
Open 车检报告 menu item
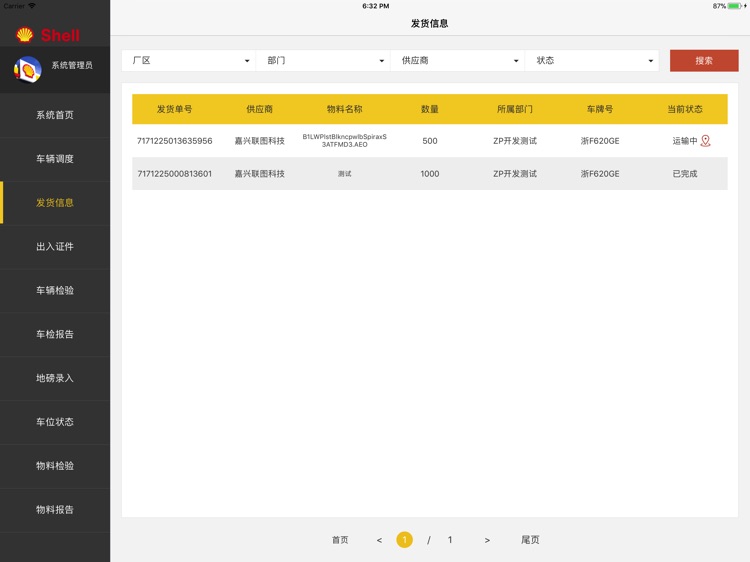[55, 334]
